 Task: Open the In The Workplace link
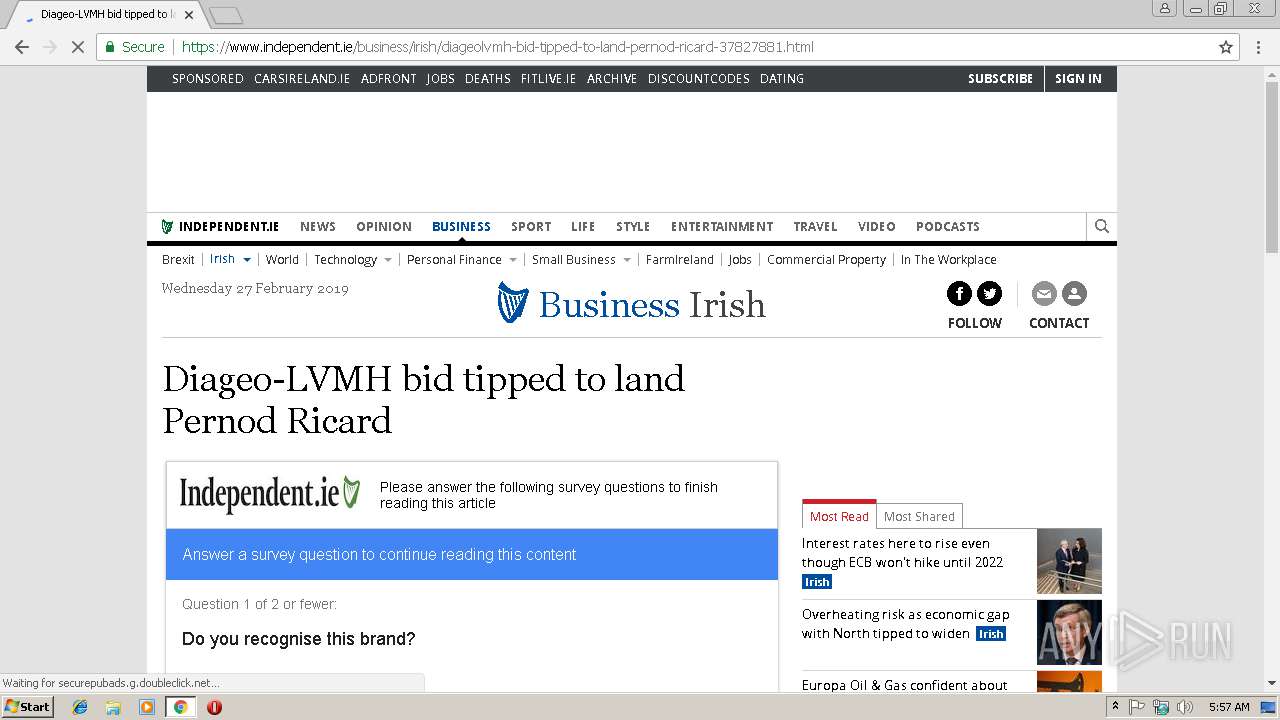(948, 260)
